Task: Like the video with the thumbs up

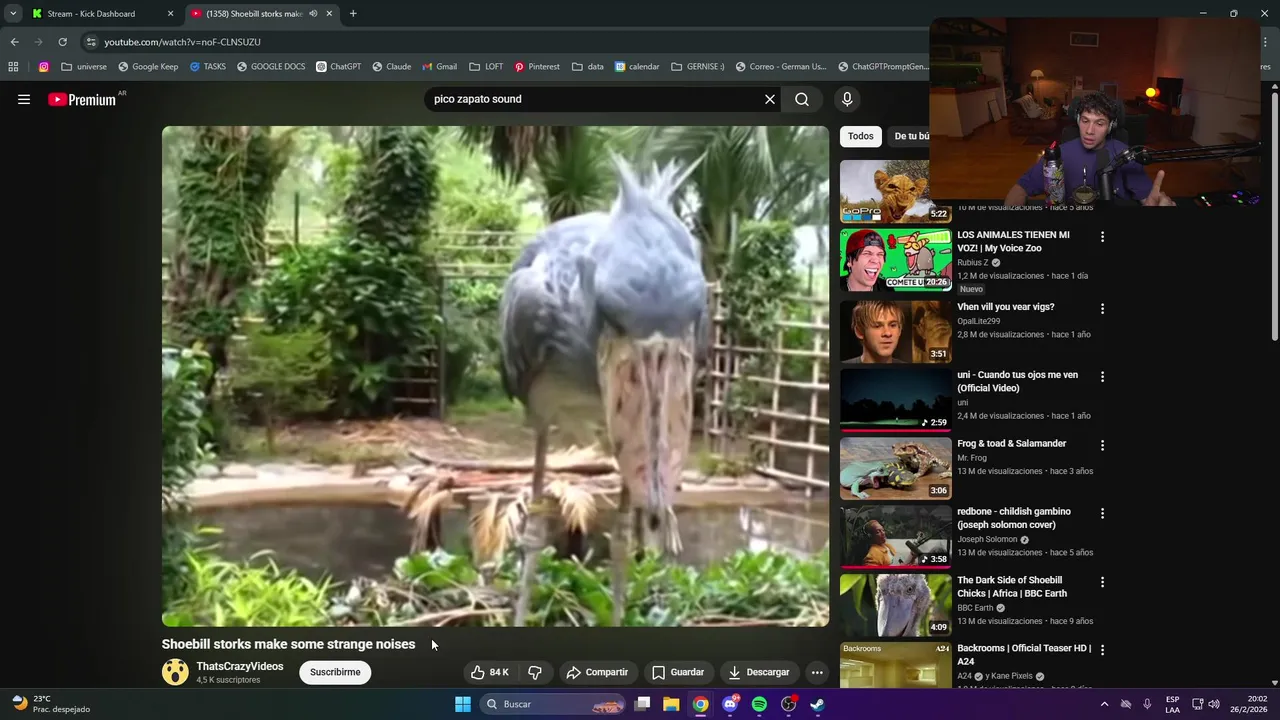Action: click(490, 672)
